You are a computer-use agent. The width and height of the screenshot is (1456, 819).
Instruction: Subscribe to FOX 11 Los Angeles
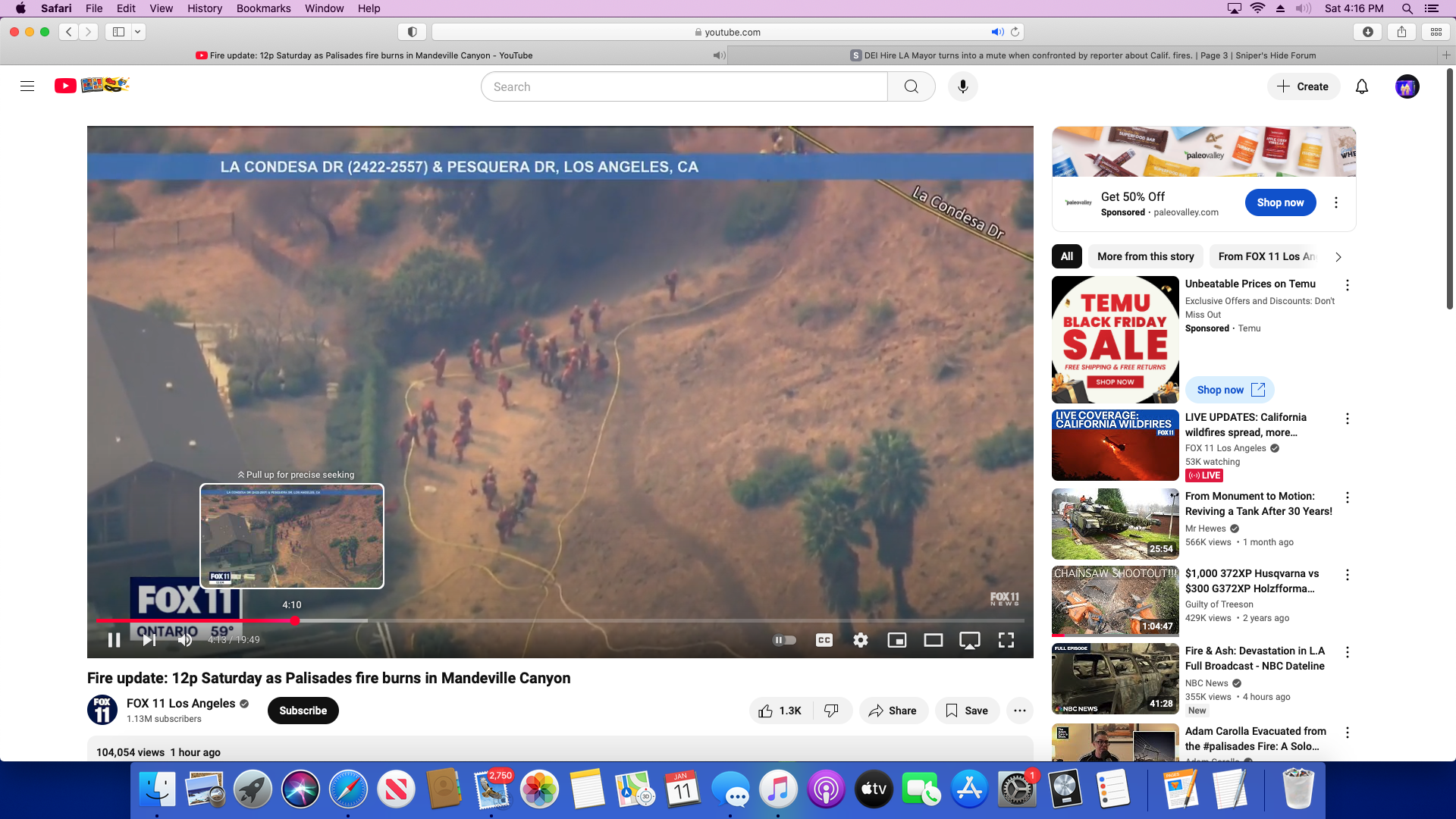(x=303, y=711)
